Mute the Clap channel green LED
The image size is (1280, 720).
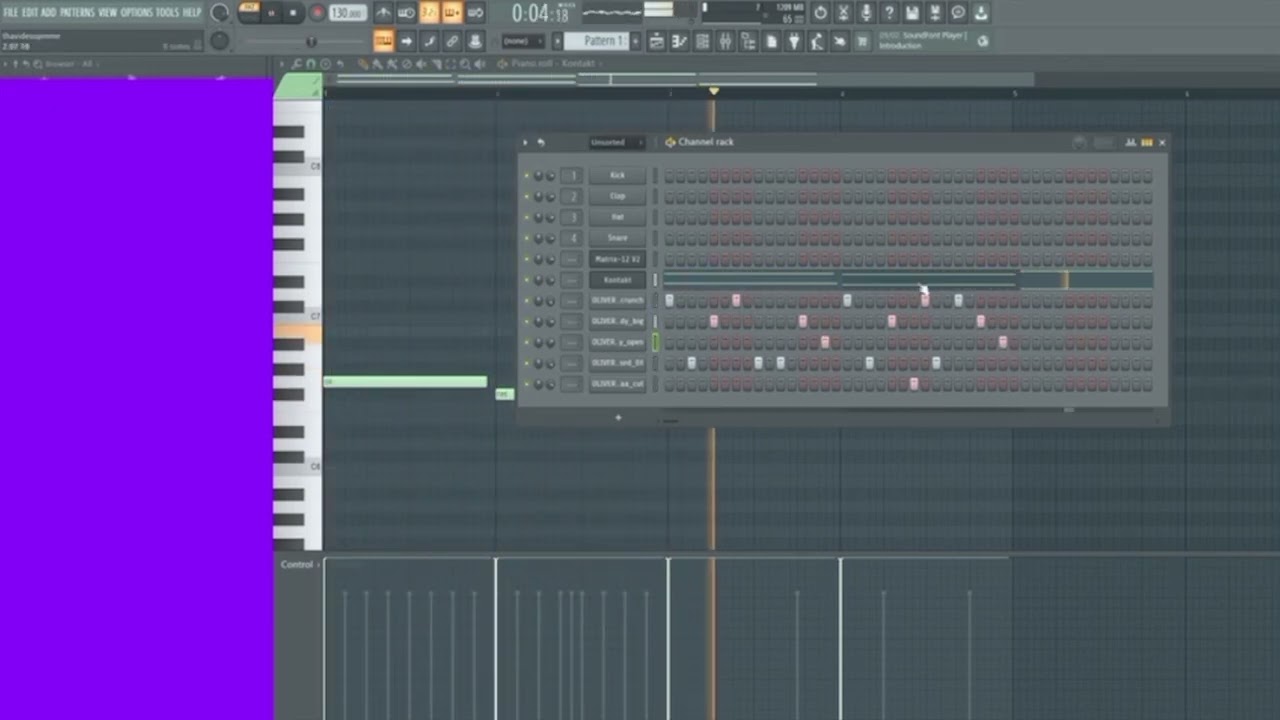pyautogui.click(x=527, y=196)
